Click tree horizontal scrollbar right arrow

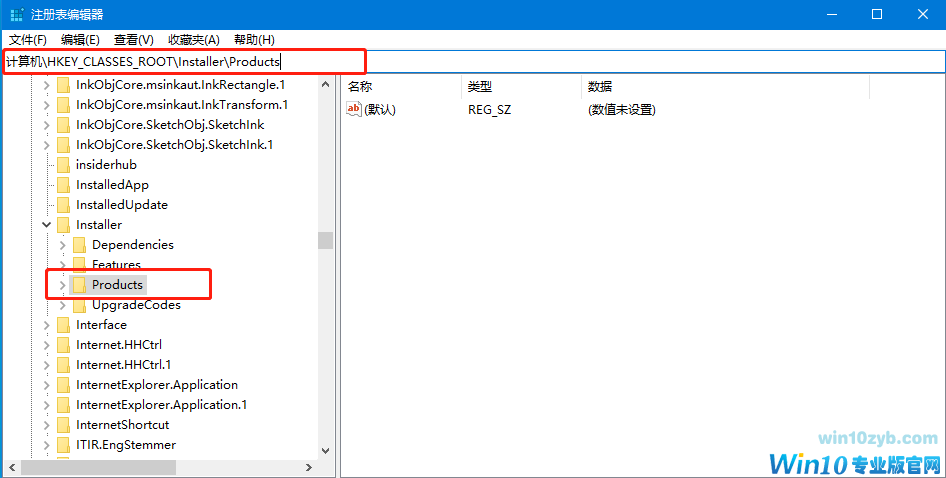309,467
